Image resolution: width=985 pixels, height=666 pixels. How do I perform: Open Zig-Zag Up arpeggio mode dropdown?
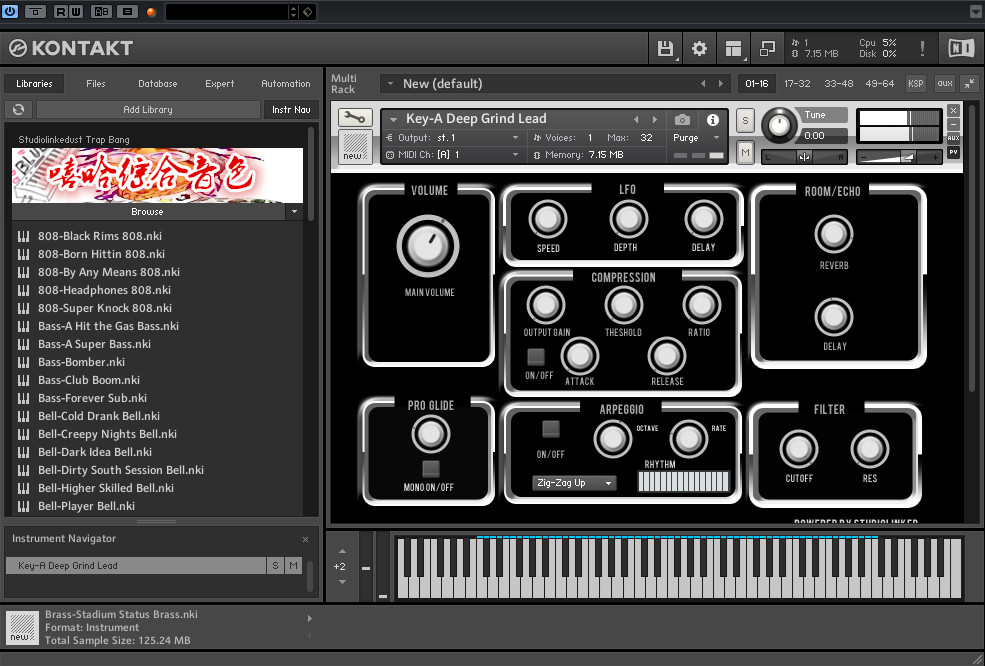pyautogui.click(x=574, y=483)
